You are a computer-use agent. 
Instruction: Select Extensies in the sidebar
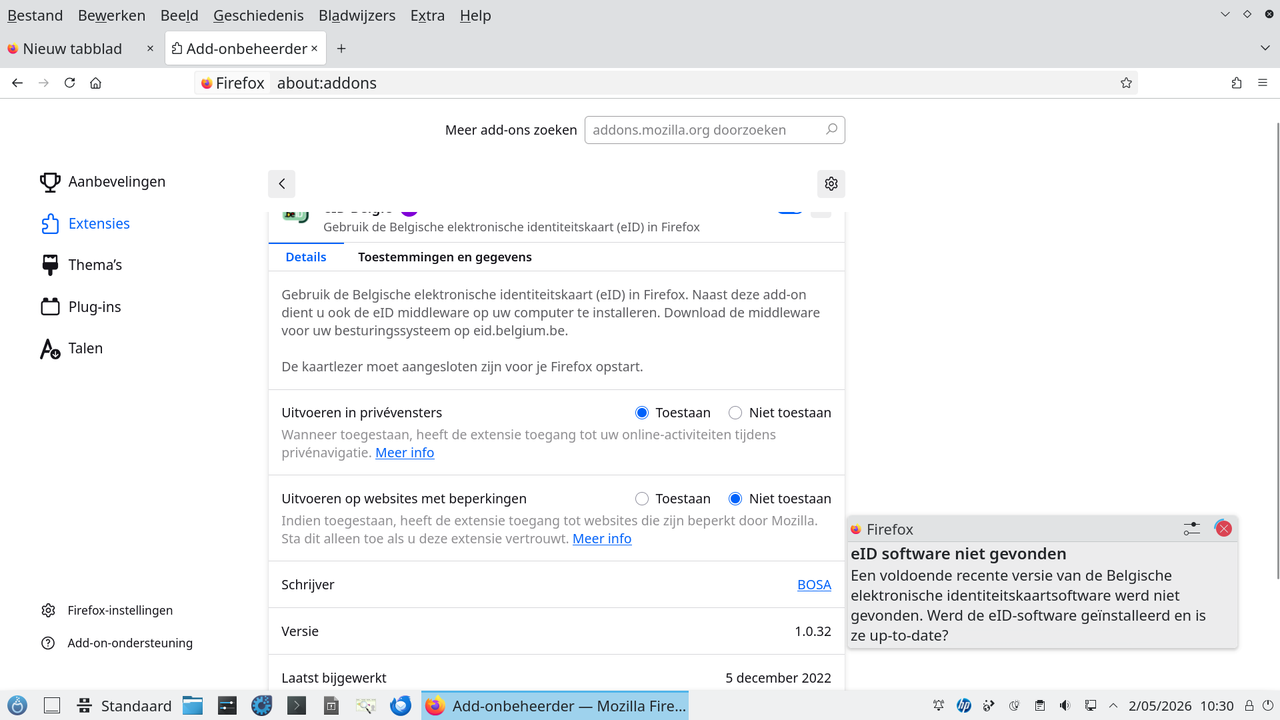[85, 224]
